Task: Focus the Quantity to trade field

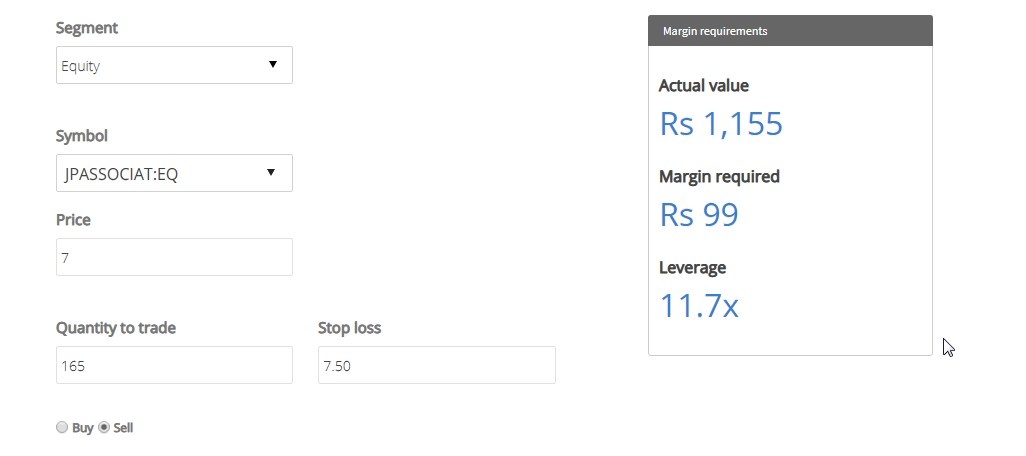Action: point(174,365)
